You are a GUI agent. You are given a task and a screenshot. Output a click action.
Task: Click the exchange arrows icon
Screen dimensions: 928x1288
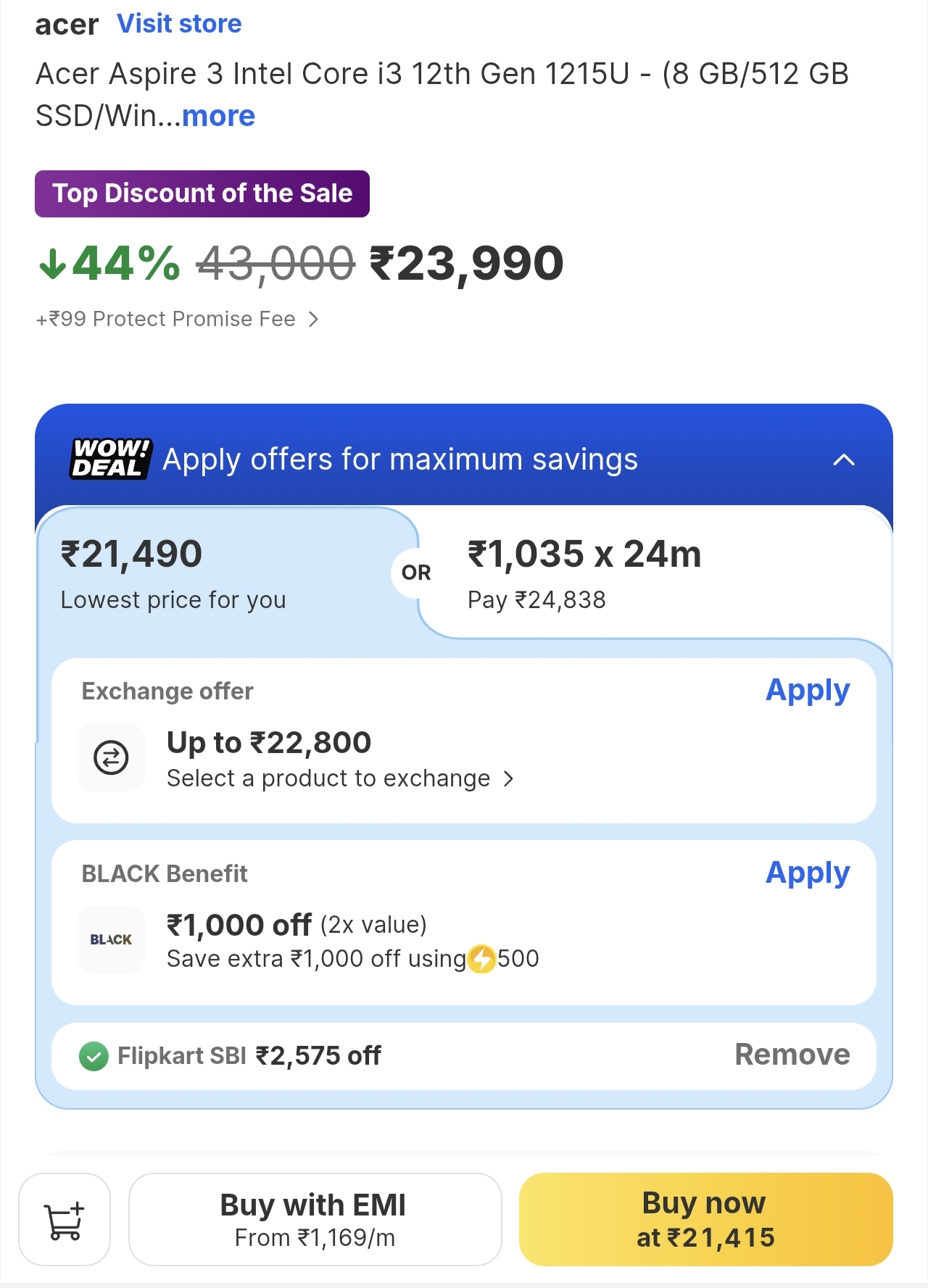(x=111, y=757)
